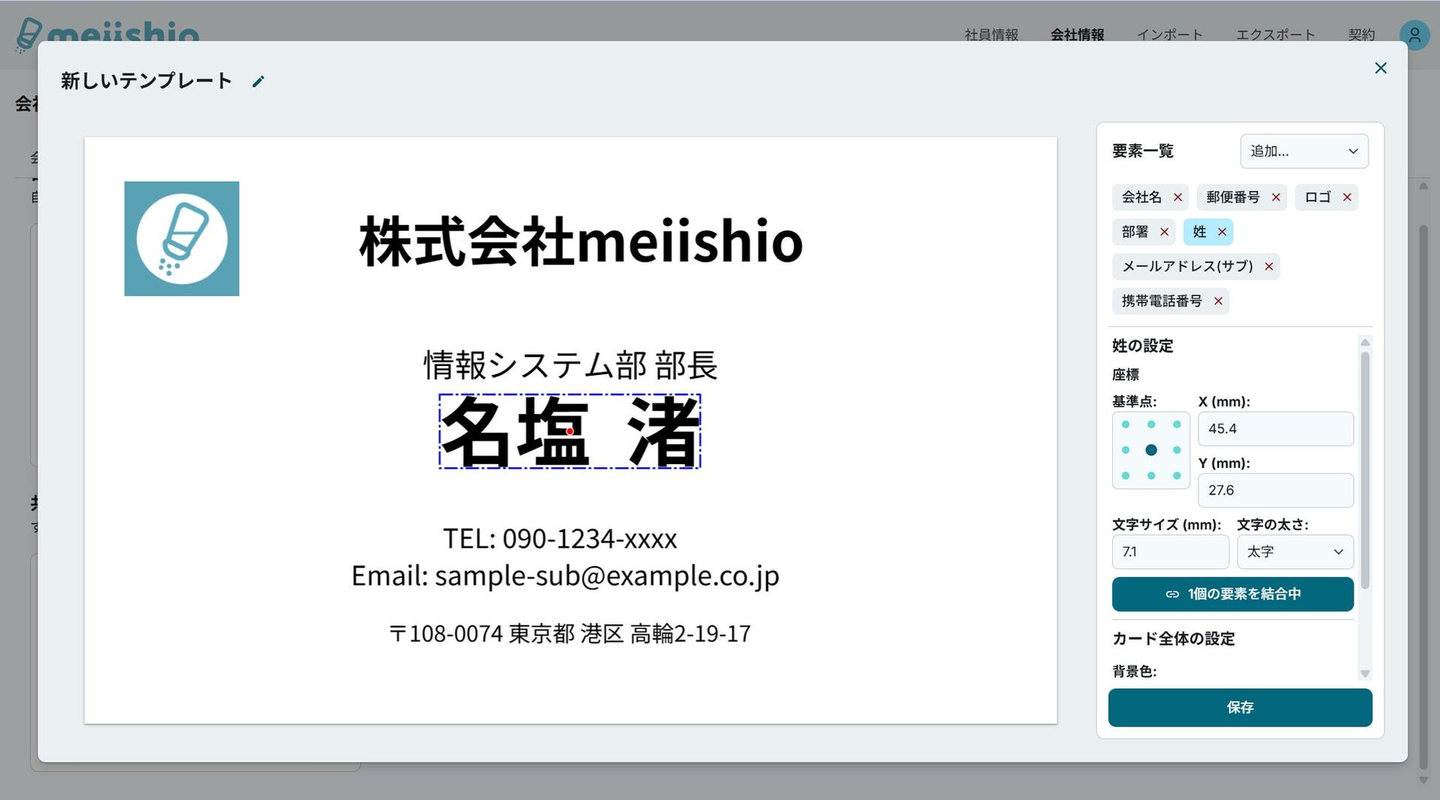Viewport: 1440px width, 800px height.
Task: Click the settings panel scrollbar thumb
Action: point(1365,470)
